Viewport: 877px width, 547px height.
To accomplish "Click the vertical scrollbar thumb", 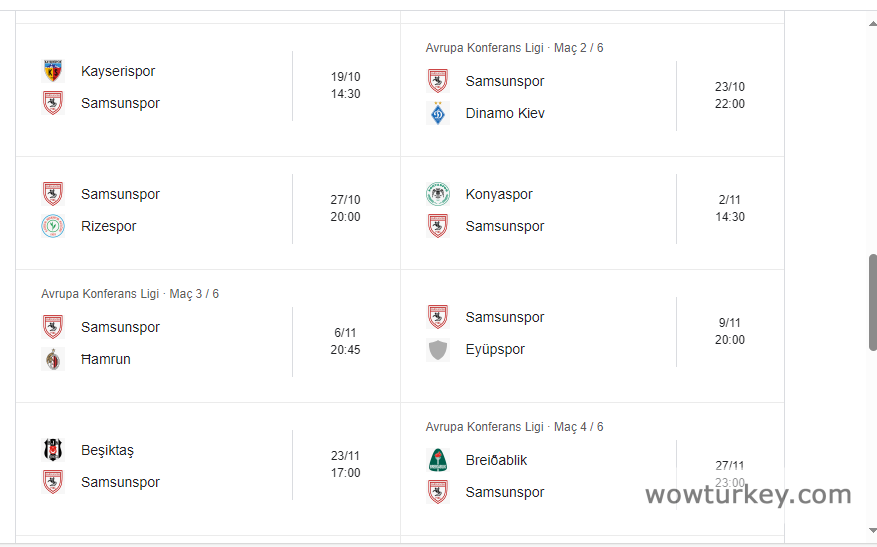I will tap(872, 302).
